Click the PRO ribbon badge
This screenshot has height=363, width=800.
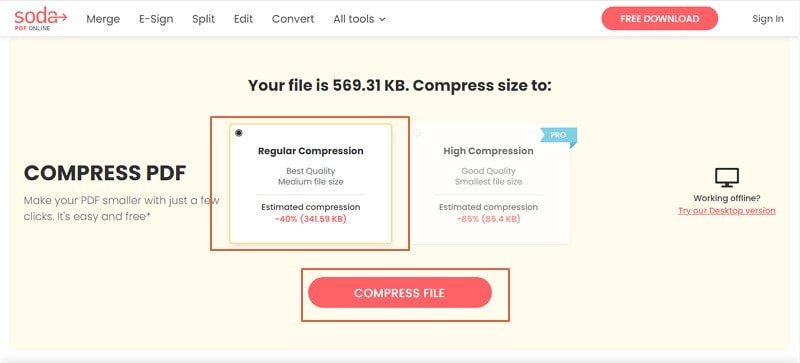(559, 136)
